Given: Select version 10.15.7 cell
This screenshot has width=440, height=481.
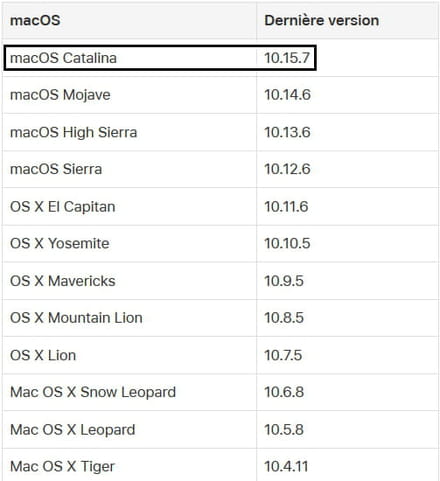Looking at the screenshot, I should click(287, 58).
